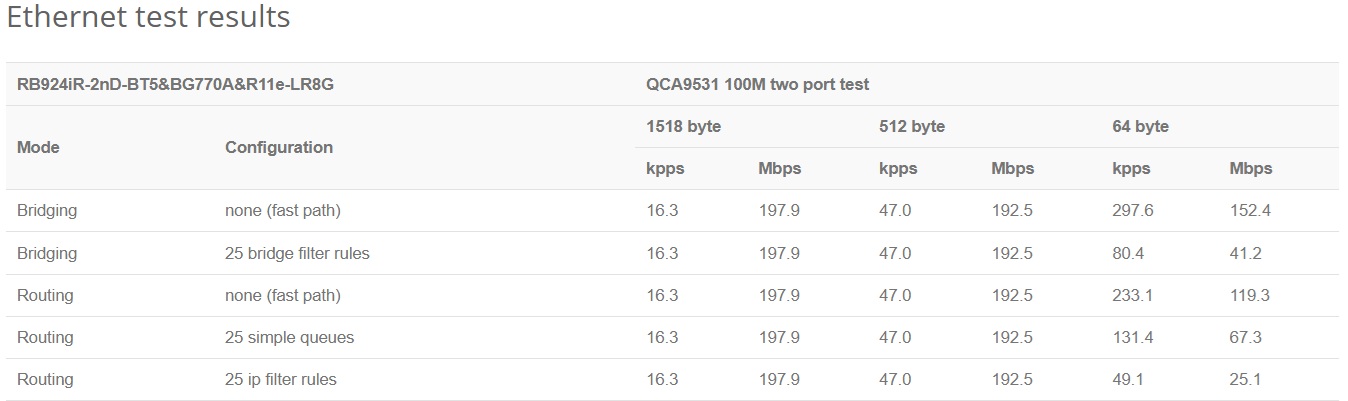Click the 80.4 kpps value
This screenshot has height=401, width=1348.
tap(1128, 254)
